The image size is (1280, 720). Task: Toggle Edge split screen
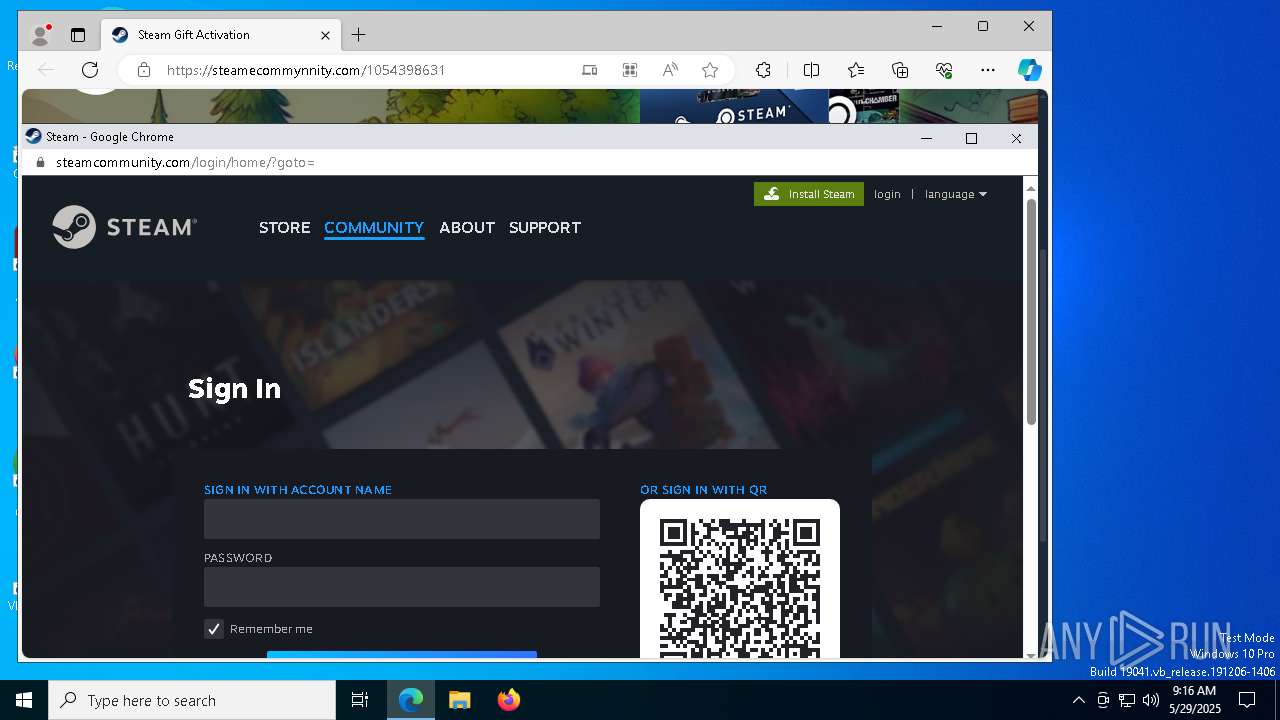[x=811, y=70]
